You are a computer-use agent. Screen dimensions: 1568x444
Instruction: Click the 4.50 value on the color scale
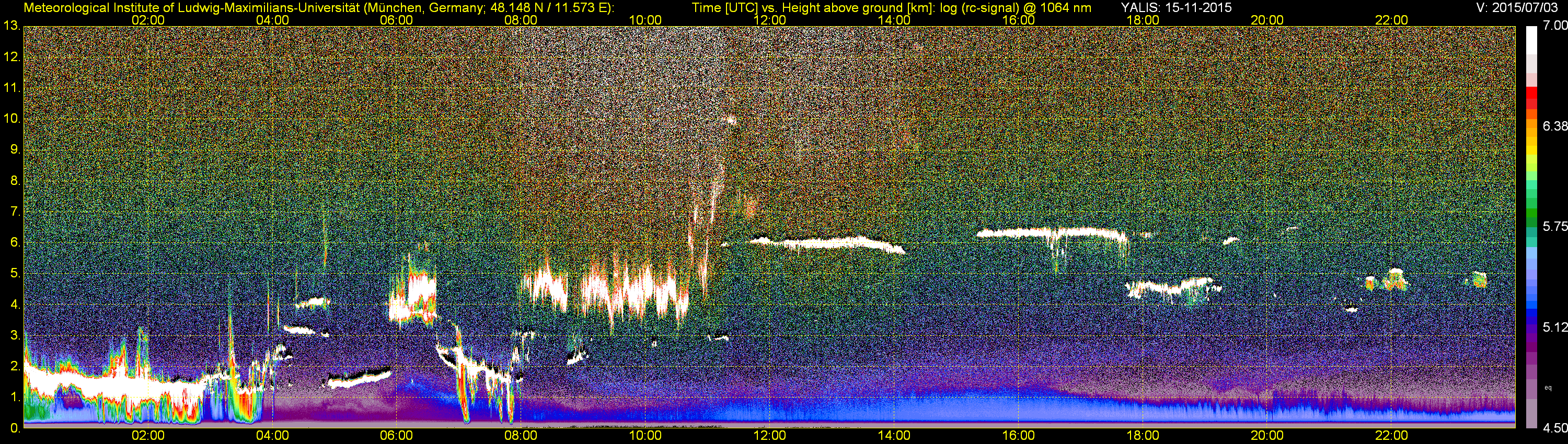tap(1555, 428)
